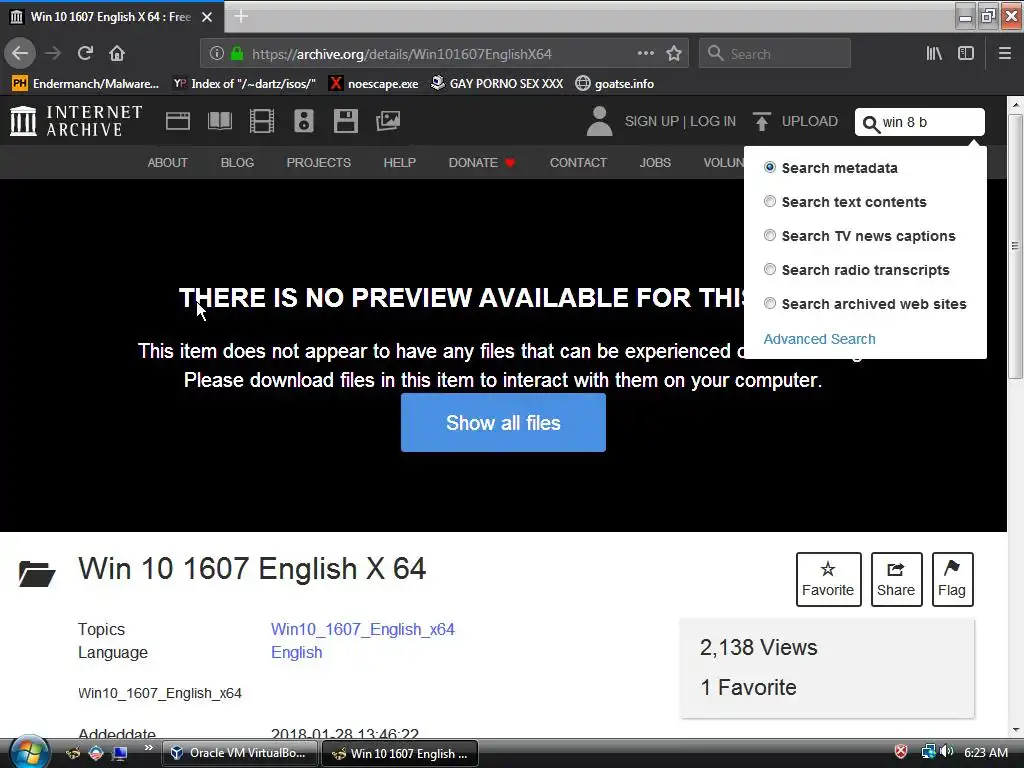The width and height of the screenshot is (1024, 768).
Task: Reload the current page
Action: tap(85, 54)
